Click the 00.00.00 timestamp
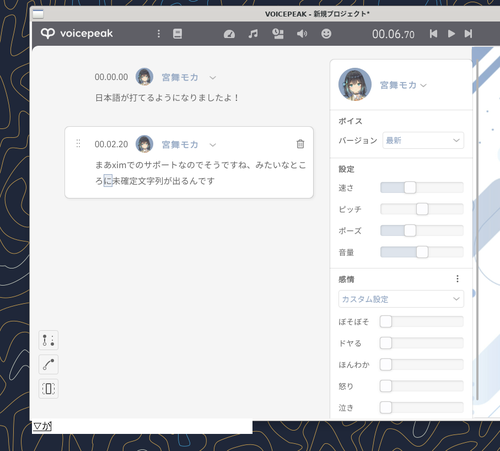Viewport: 500px width, 451px height. click(x=111, y=77)
